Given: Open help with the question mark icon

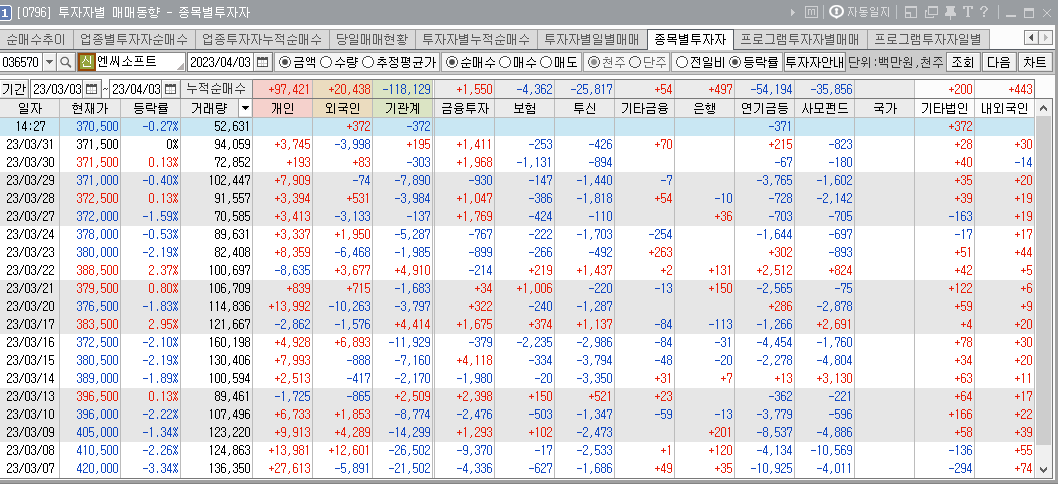Looking at the screenshot, I should click(x=985, y=12).
